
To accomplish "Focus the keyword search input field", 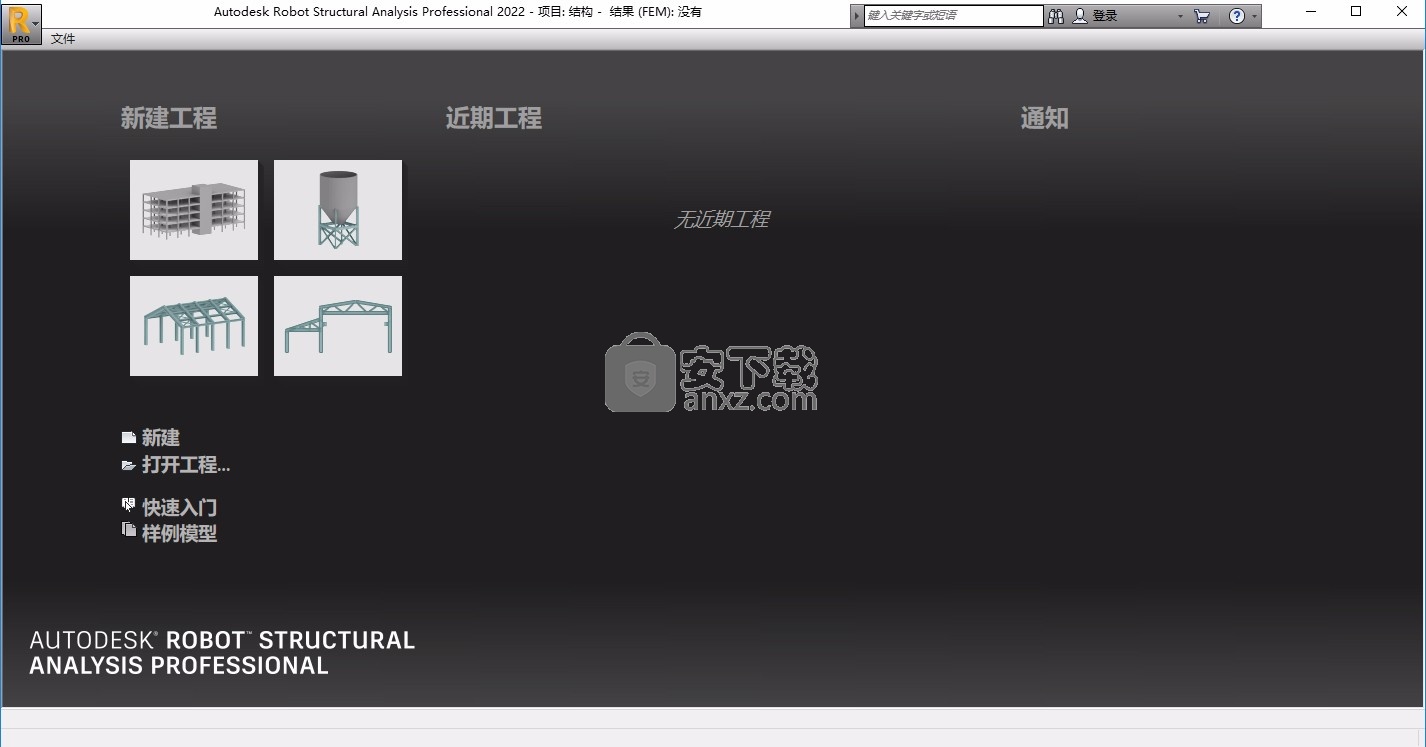I will click(954, 16).
